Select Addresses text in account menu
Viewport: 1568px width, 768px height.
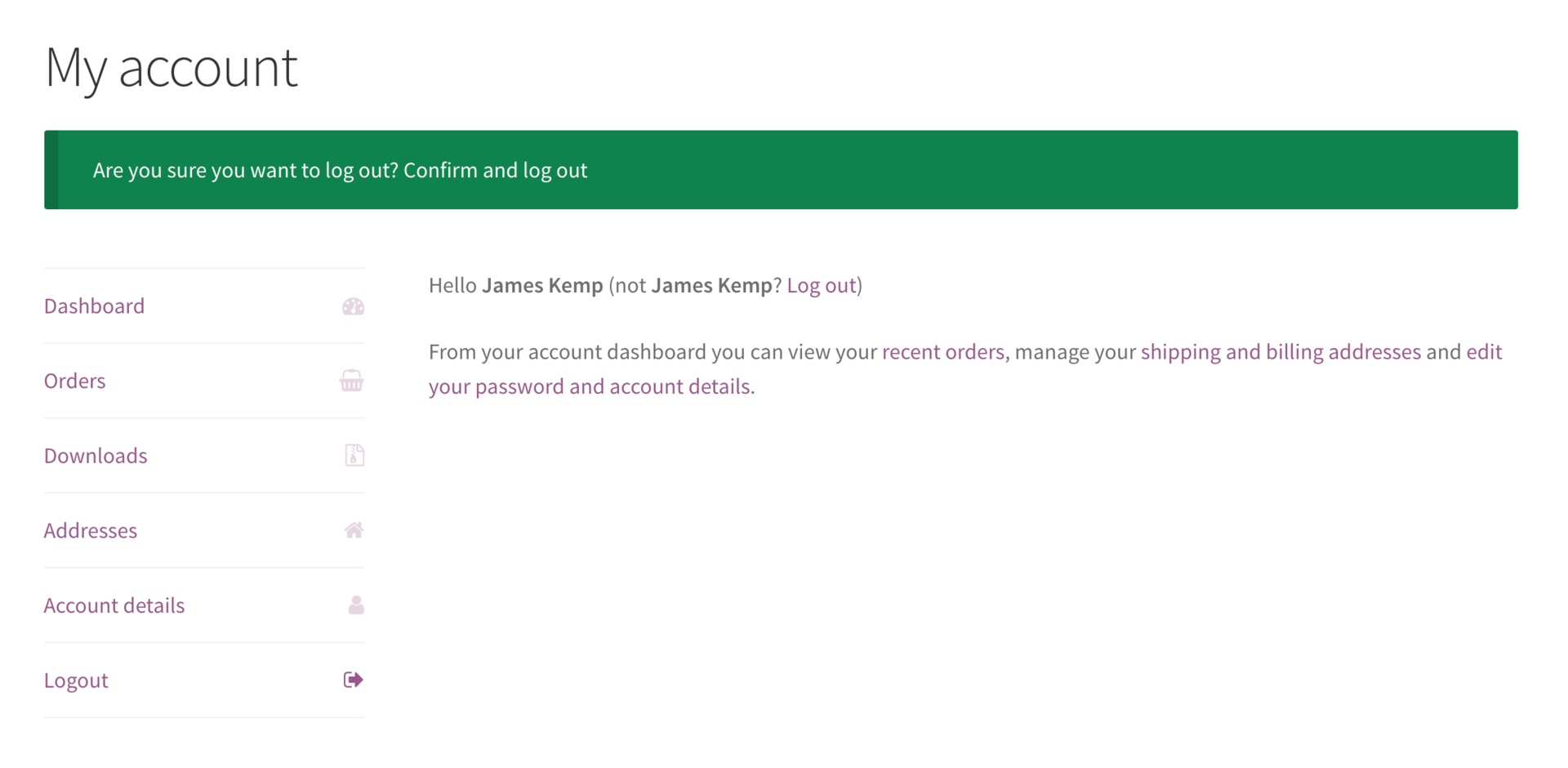pyautogui.click(x=90, y=531)
